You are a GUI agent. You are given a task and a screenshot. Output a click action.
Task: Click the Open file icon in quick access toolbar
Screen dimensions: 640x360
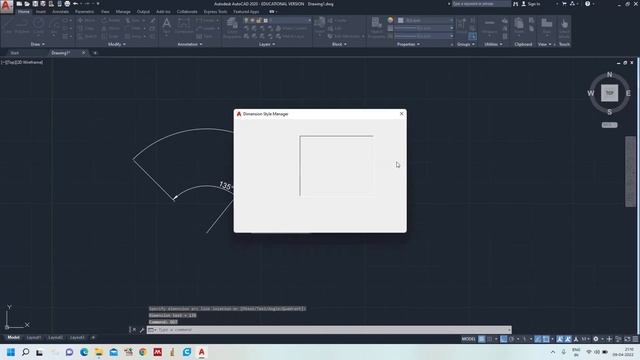27,4
